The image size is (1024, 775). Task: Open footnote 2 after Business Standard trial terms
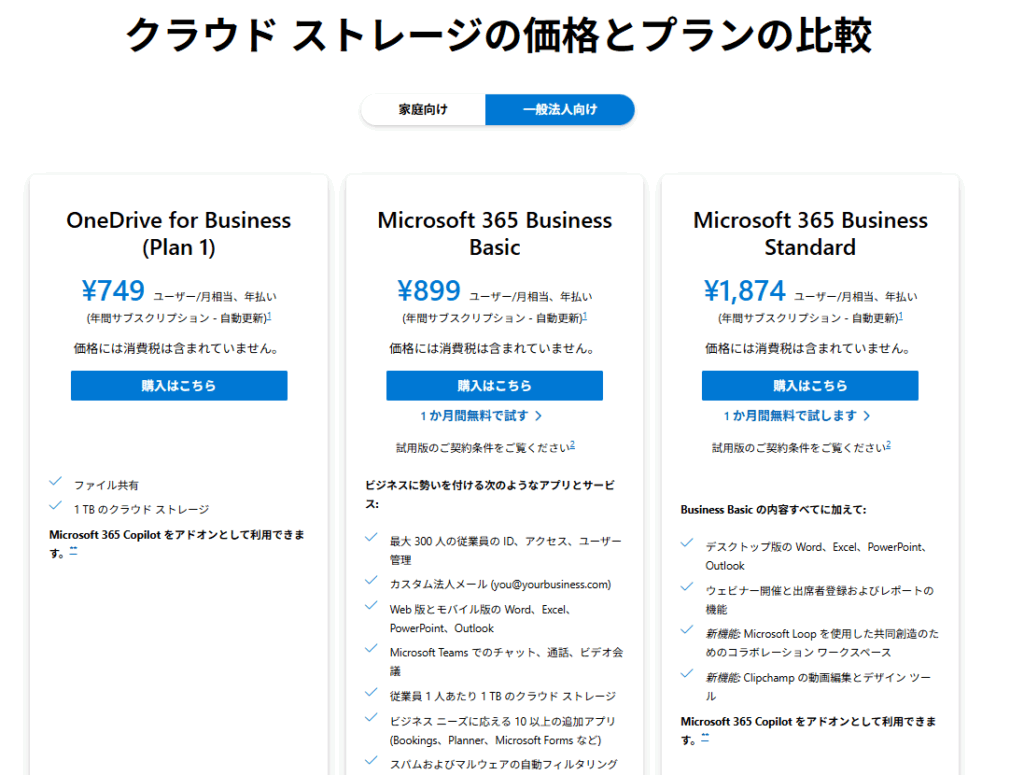click(888, 445)
